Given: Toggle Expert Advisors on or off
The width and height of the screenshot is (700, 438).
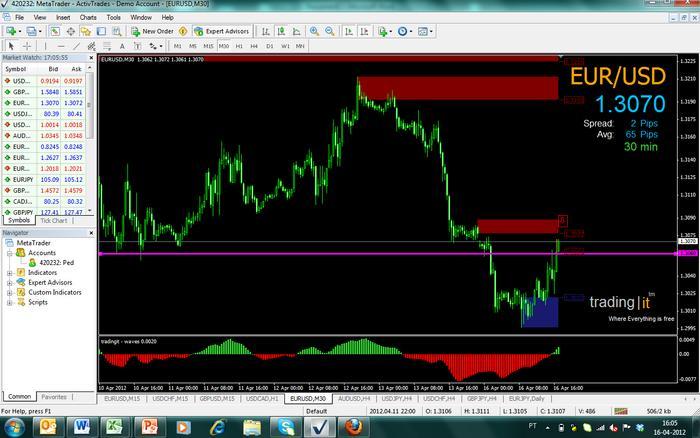Looking at the screenshot, I should pos(222,31).
